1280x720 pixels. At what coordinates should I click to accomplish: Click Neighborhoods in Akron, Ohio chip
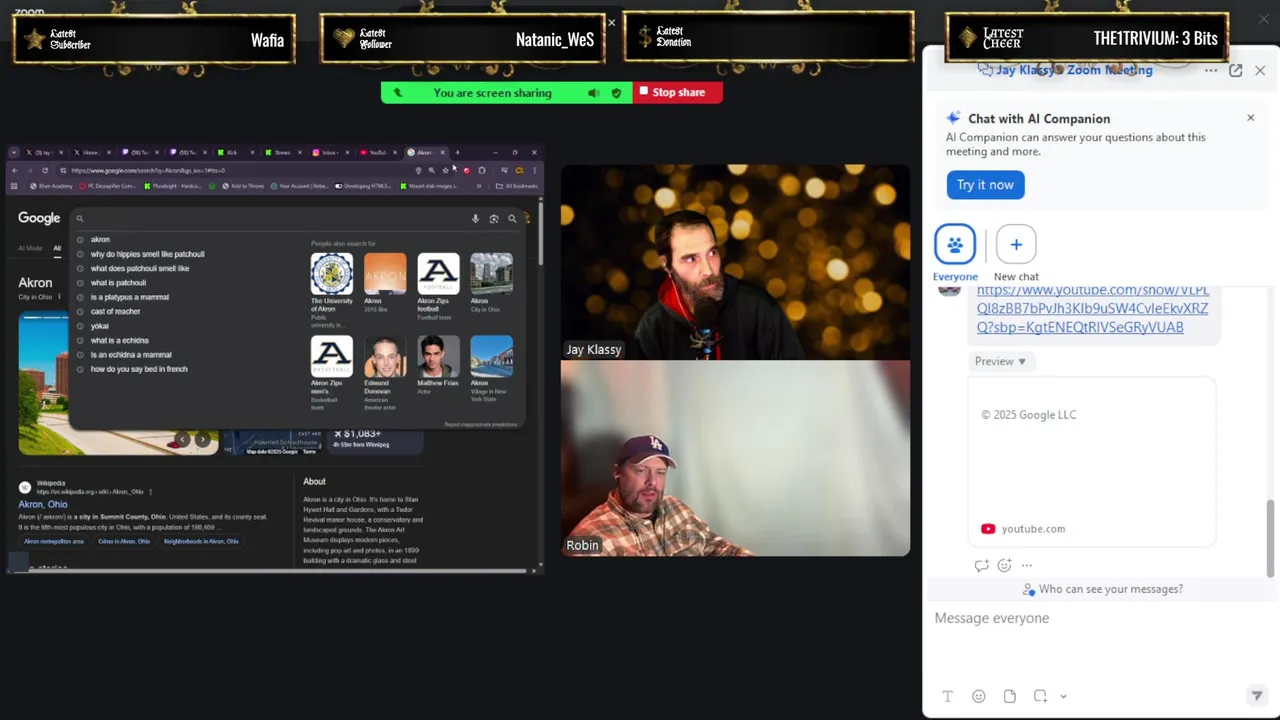201,541
